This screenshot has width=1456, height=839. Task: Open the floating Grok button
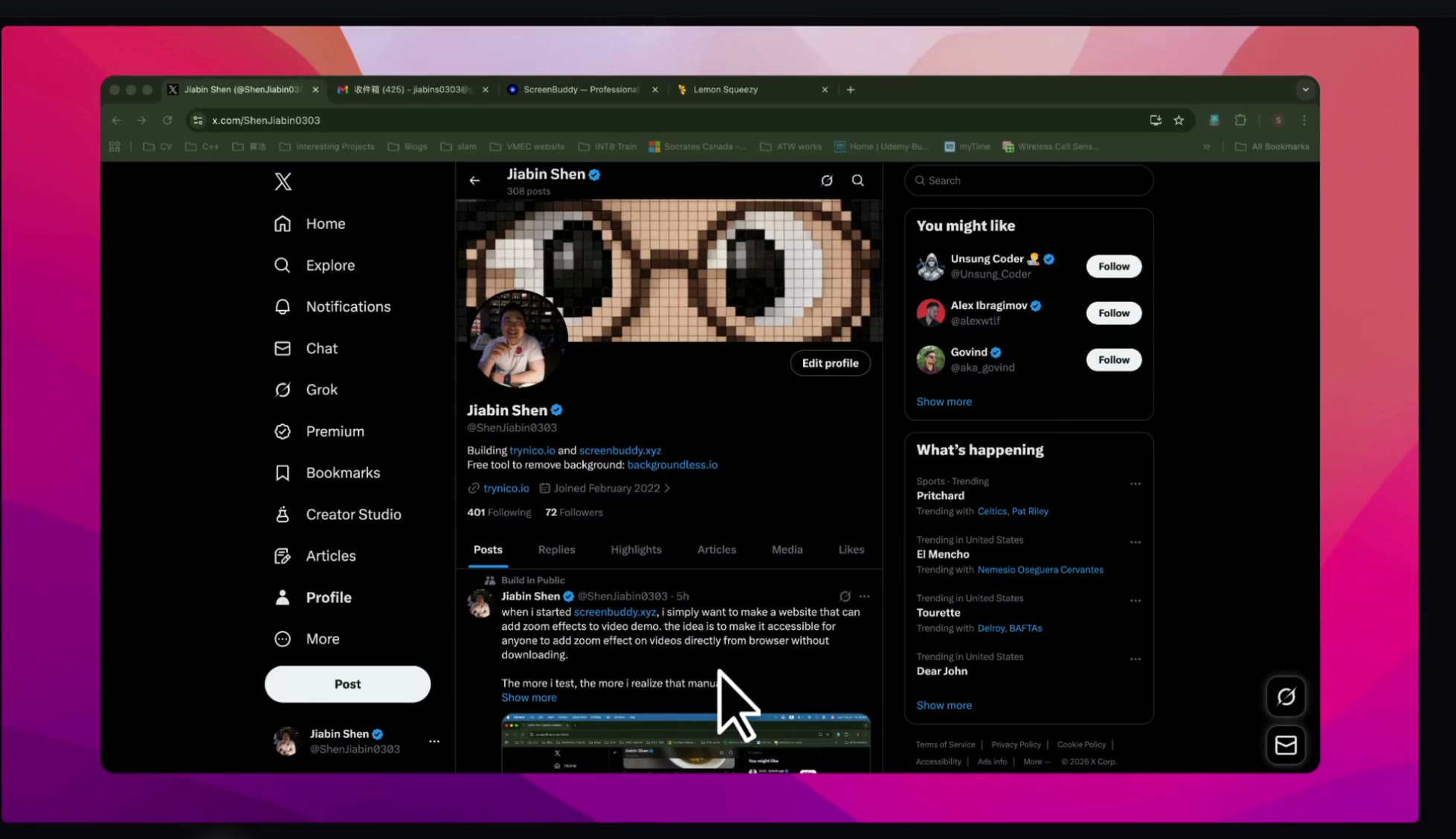[x=1286, y=697]
